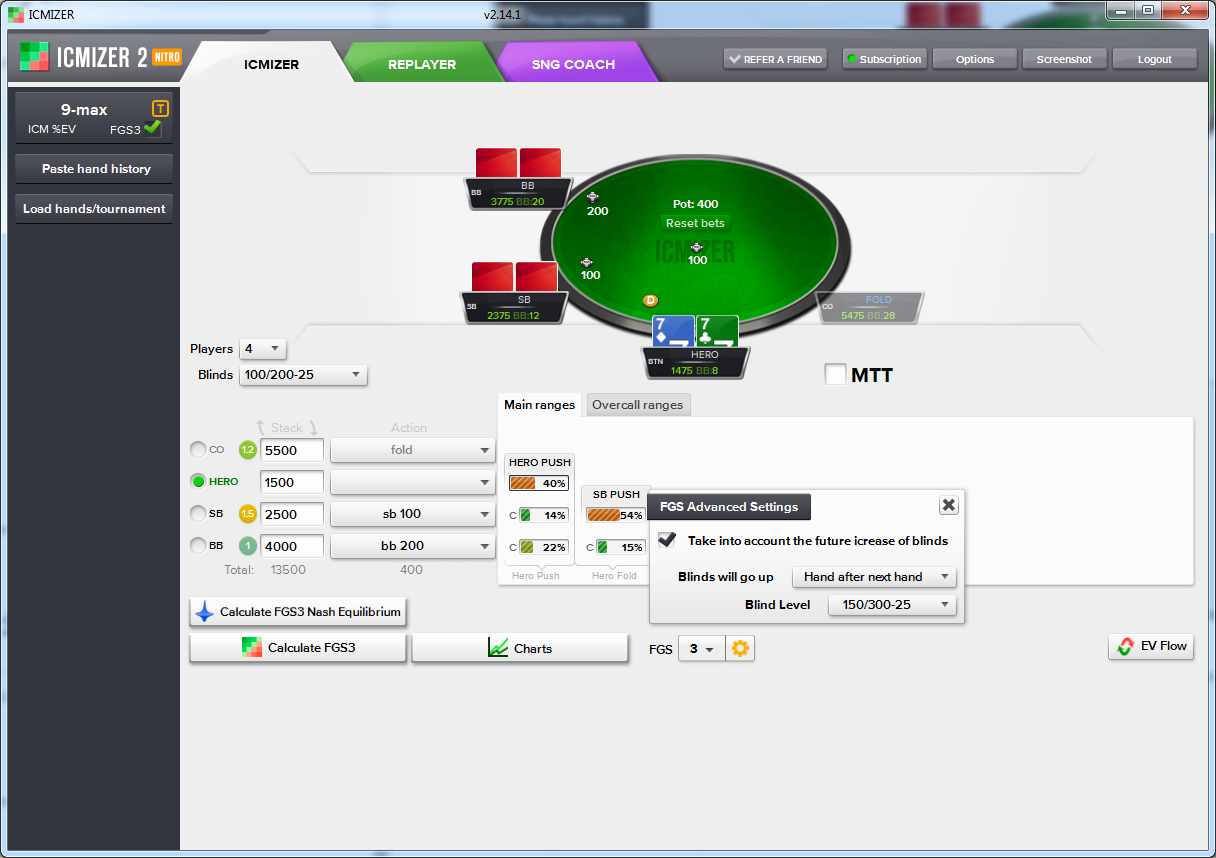Switch to the REPLAYER tab
This screenshot has width=1216, height=858.
pyautogui.click(x=422, y=64)
